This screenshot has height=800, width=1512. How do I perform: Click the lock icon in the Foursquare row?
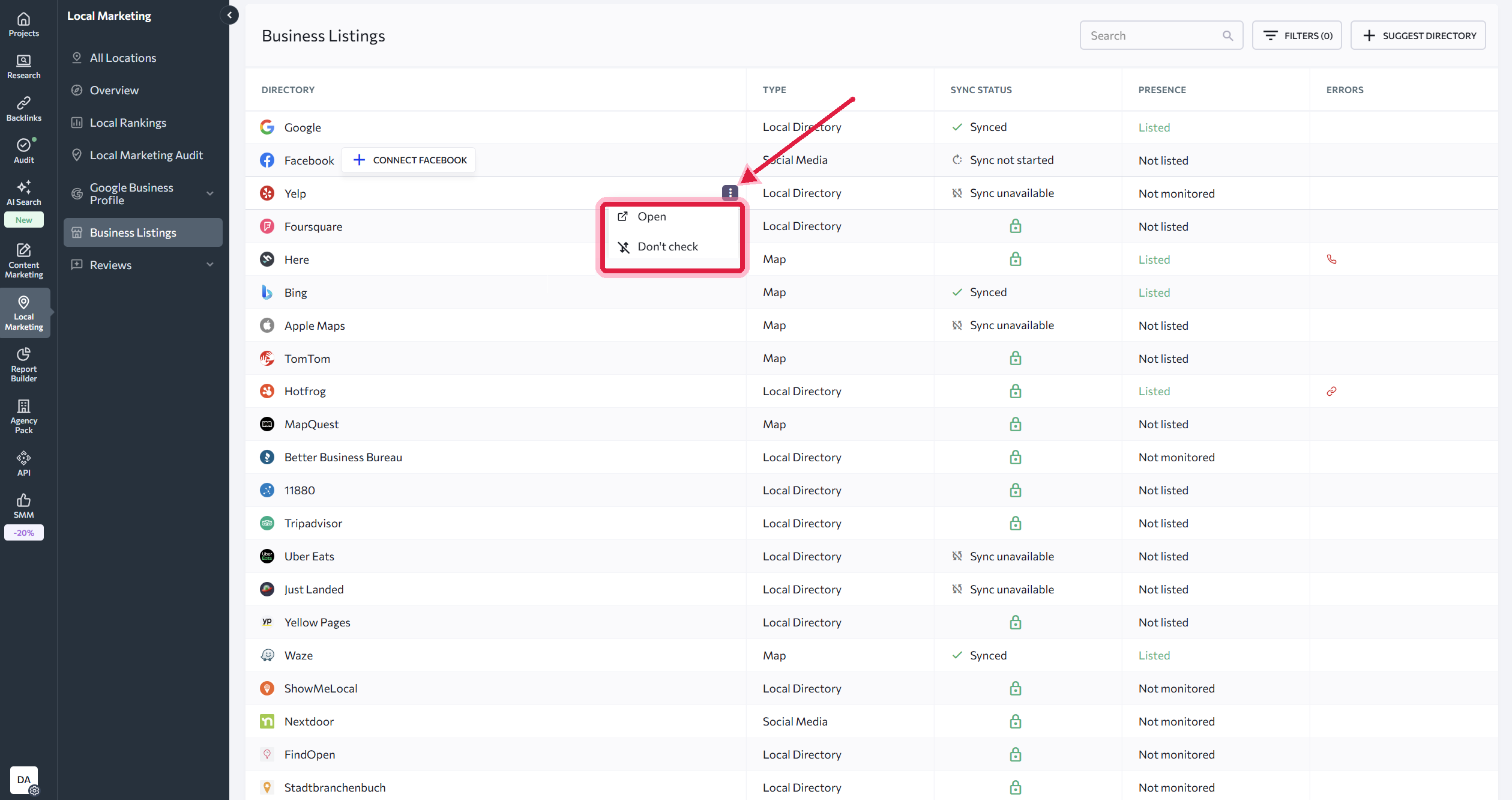1015,226
